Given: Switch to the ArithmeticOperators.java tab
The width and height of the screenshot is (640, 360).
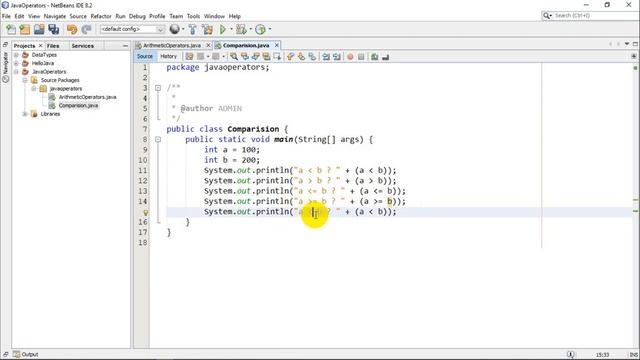Looking at the screenshot, I should coord(172,45).
